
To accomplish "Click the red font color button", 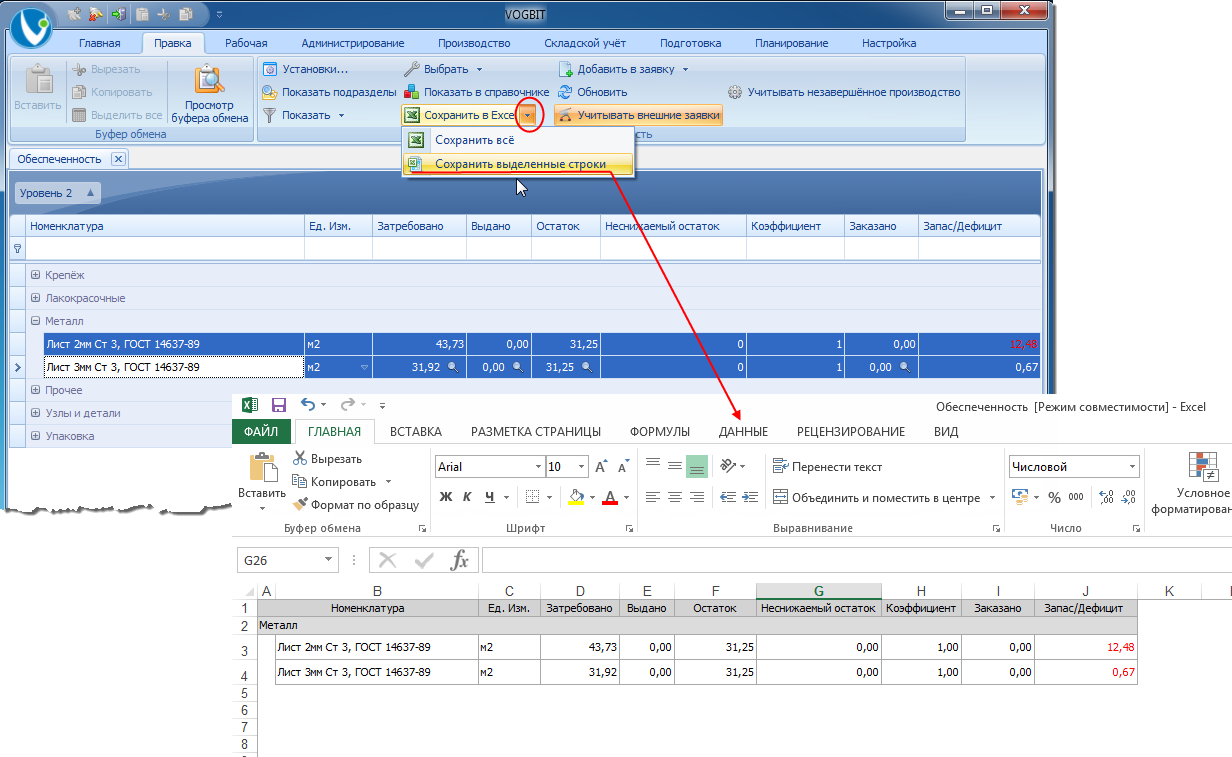I will coord(610,497).
